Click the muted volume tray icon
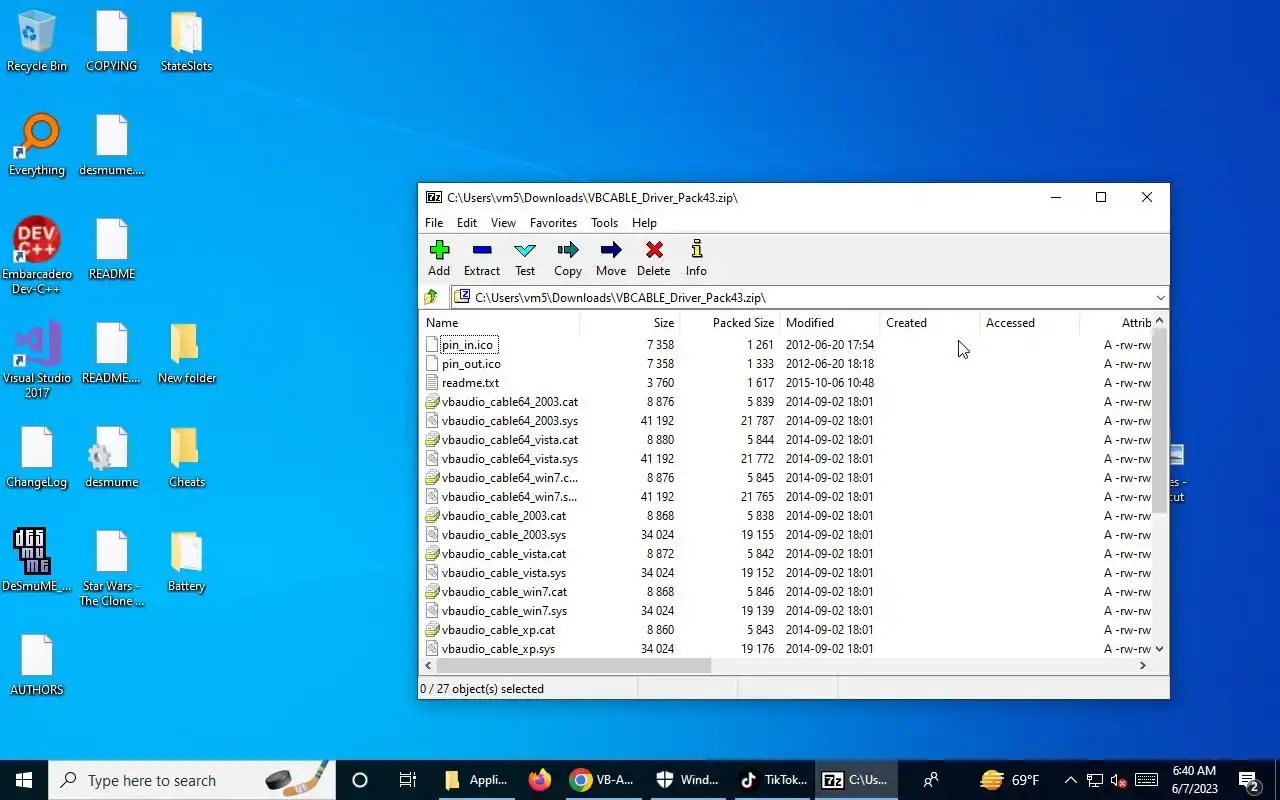 [1119, 780]
